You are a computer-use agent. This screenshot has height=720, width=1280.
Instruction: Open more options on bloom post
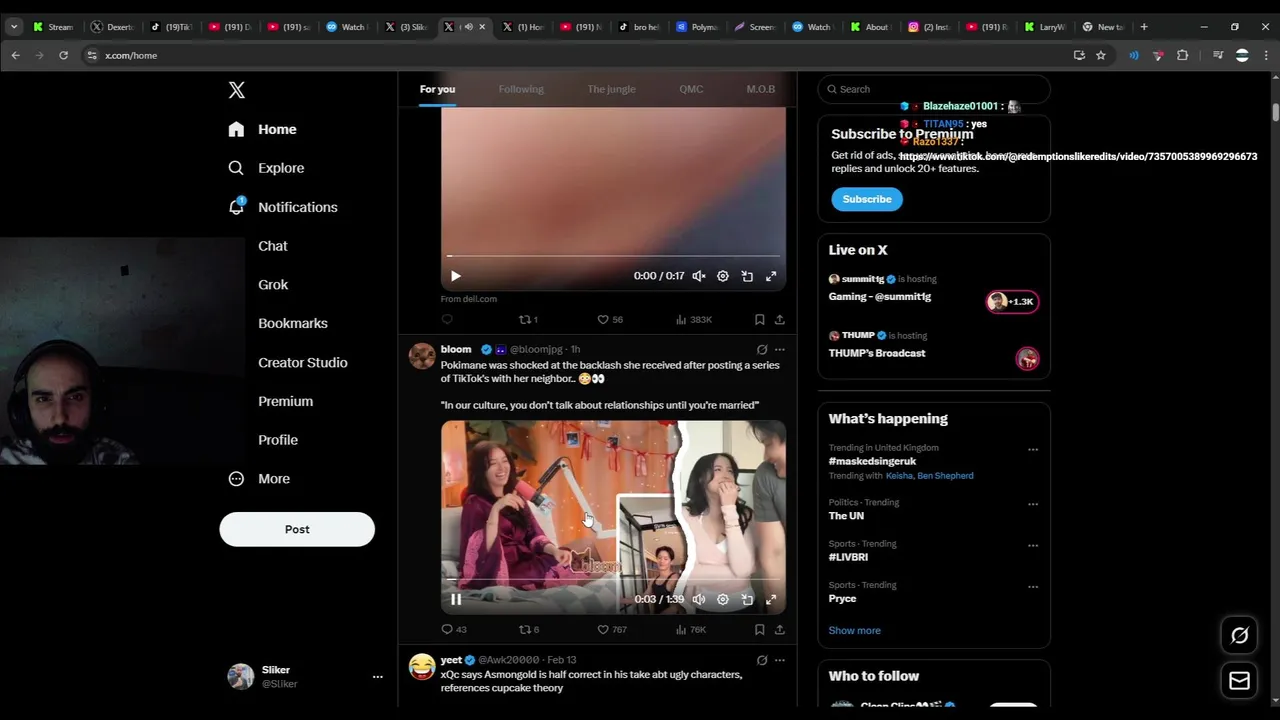tap(780, 350)
